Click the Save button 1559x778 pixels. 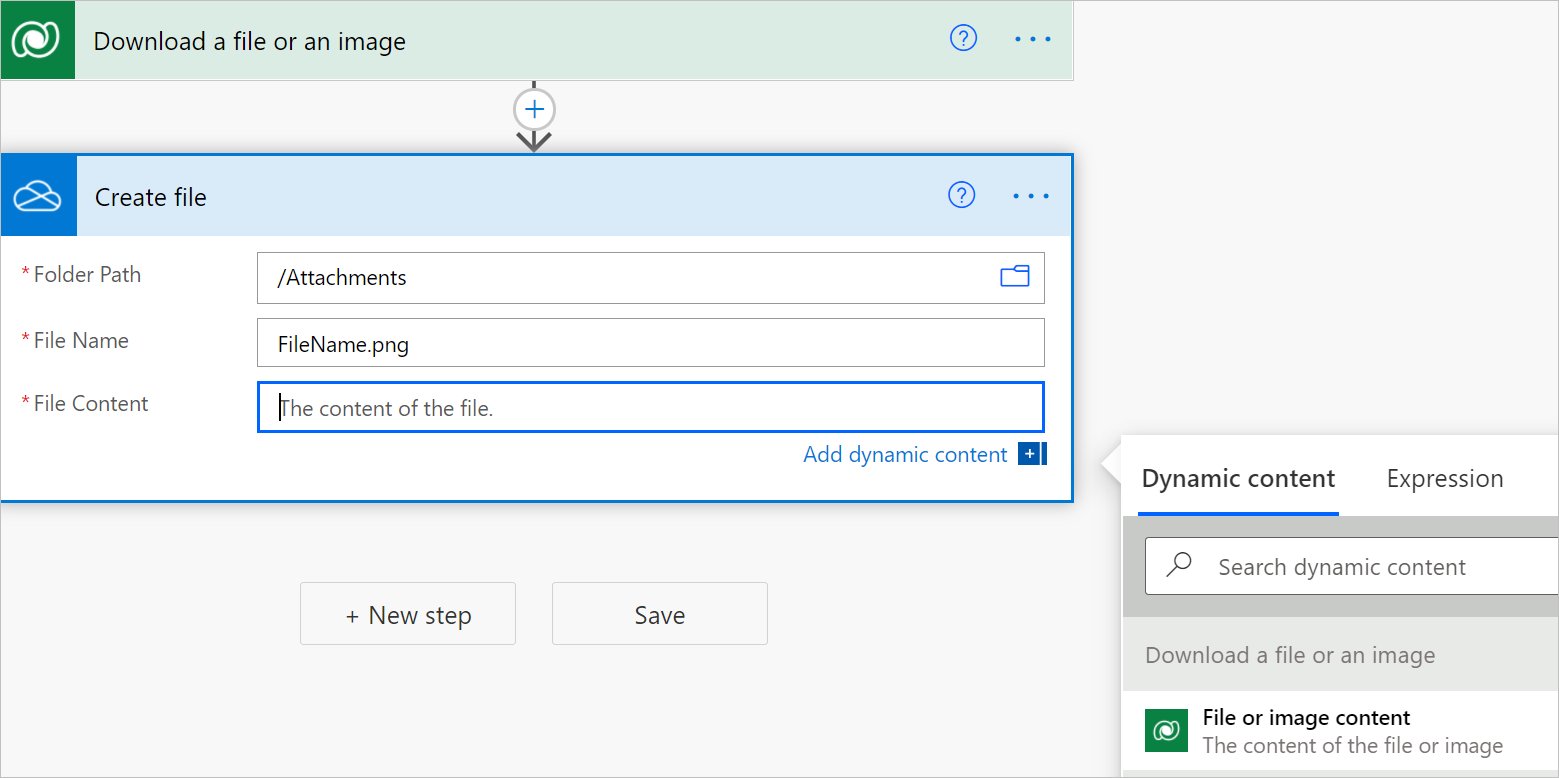(x=659, y=613)
